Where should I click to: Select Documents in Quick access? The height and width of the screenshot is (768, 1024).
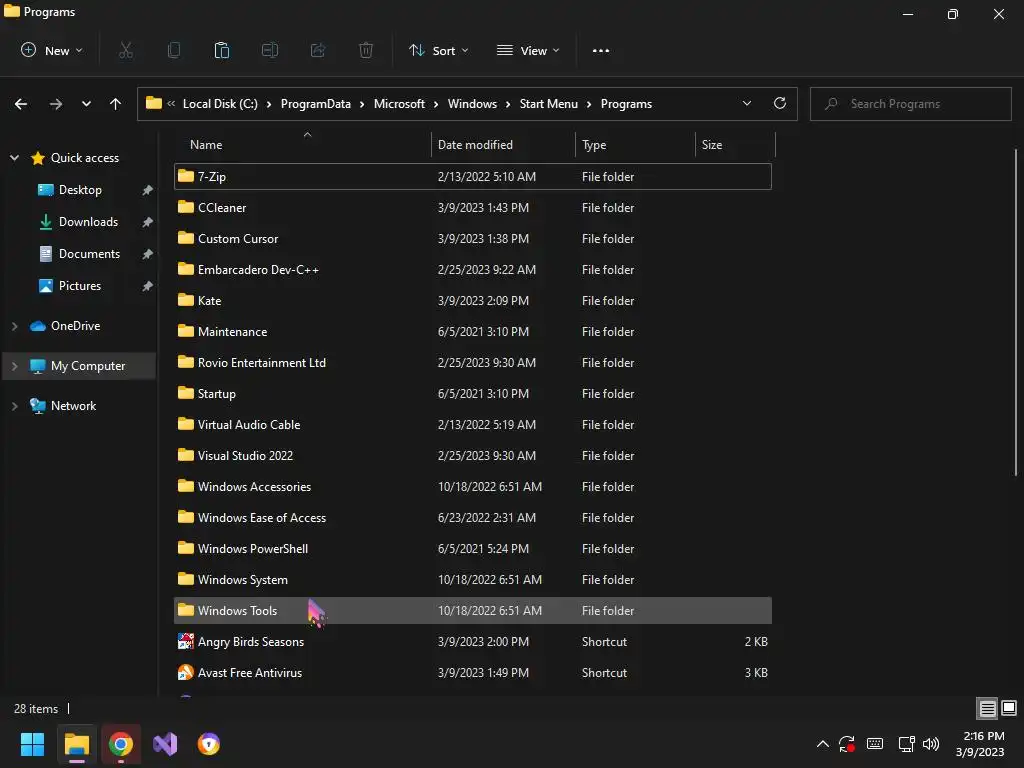89,254
